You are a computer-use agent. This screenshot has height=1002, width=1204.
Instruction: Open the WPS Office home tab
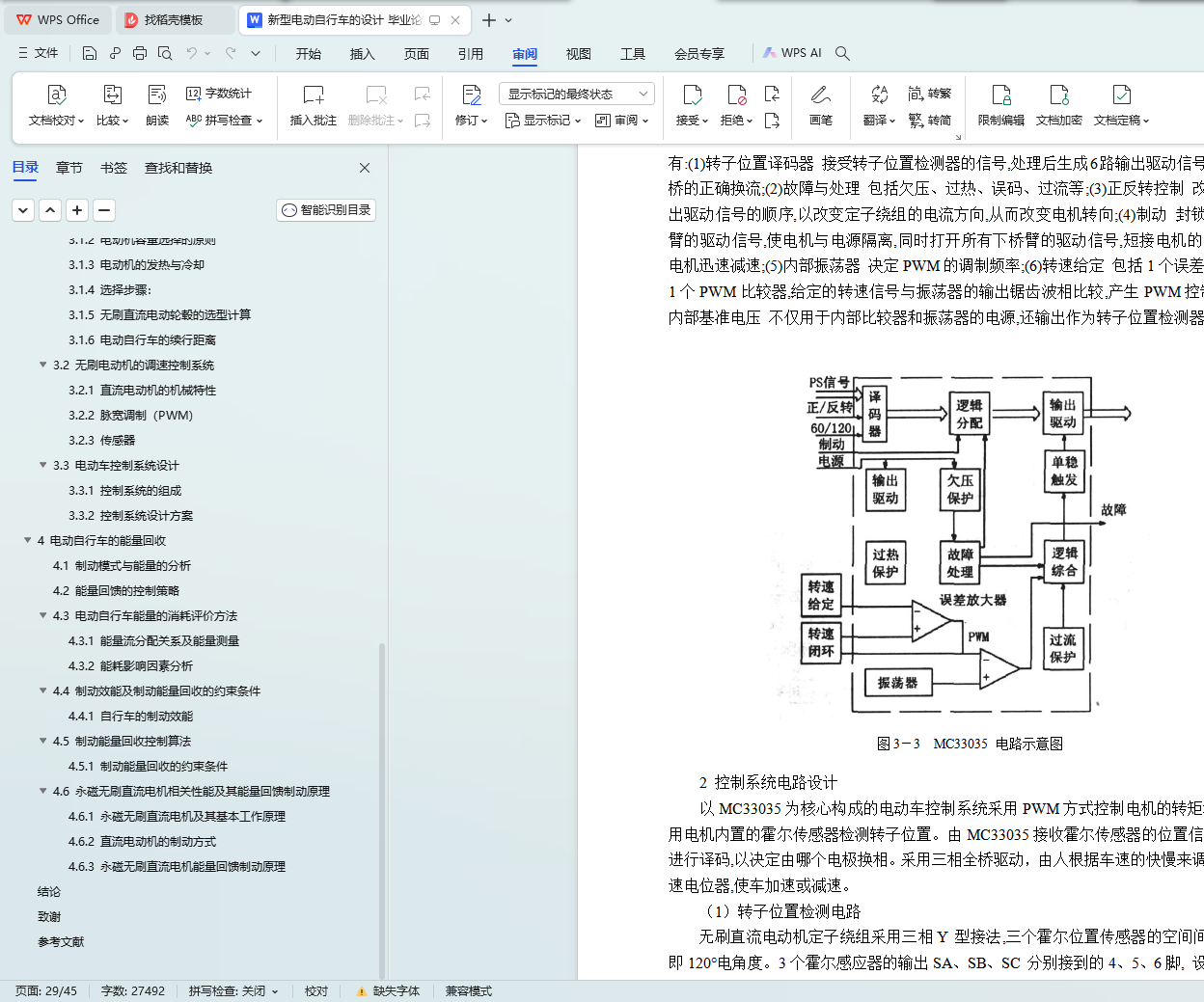[58, 20]
